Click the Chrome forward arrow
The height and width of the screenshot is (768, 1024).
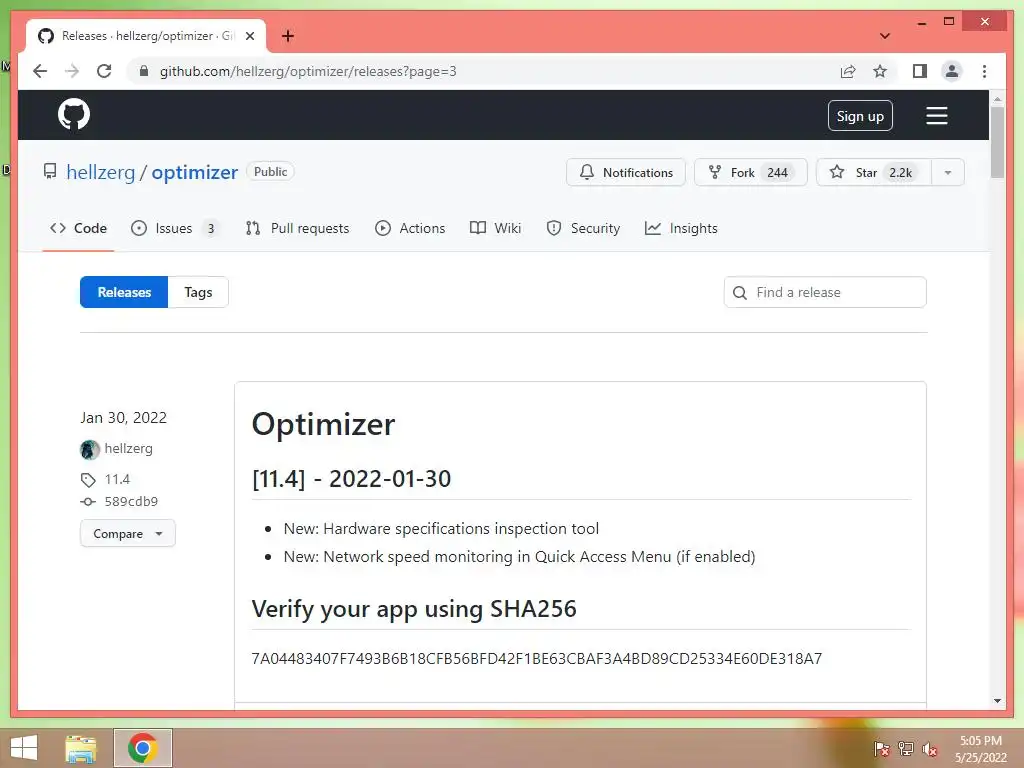pos(72,71)
